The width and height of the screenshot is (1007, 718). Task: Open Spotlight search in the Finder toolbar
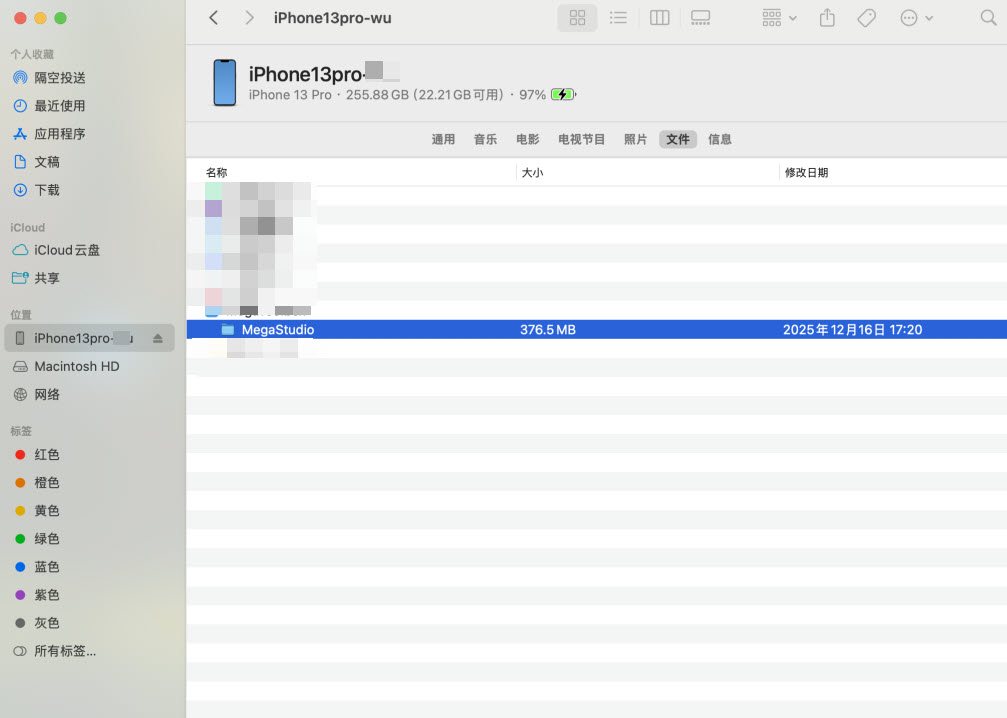click(x=988, y=17)
